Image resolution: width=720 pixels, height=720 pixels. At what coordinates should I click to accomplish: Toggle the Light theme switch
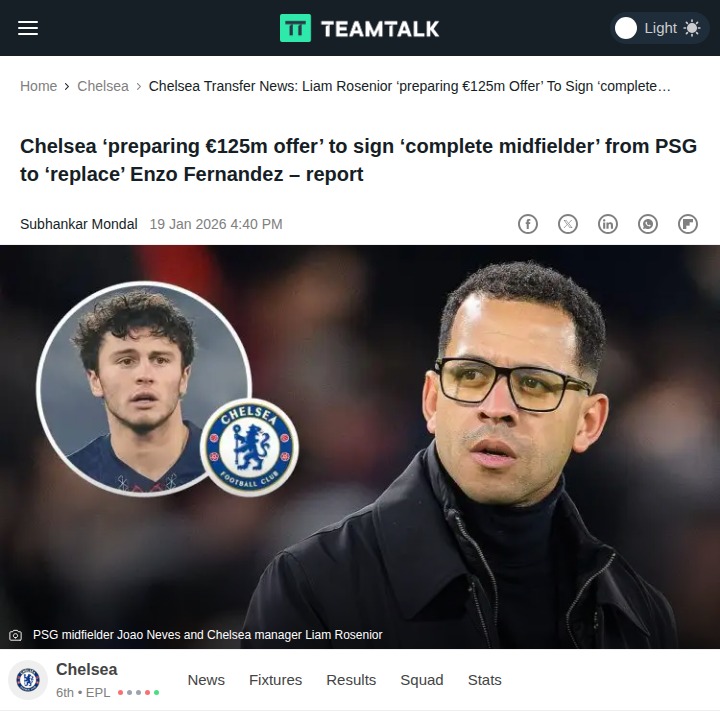click(659, 28)
